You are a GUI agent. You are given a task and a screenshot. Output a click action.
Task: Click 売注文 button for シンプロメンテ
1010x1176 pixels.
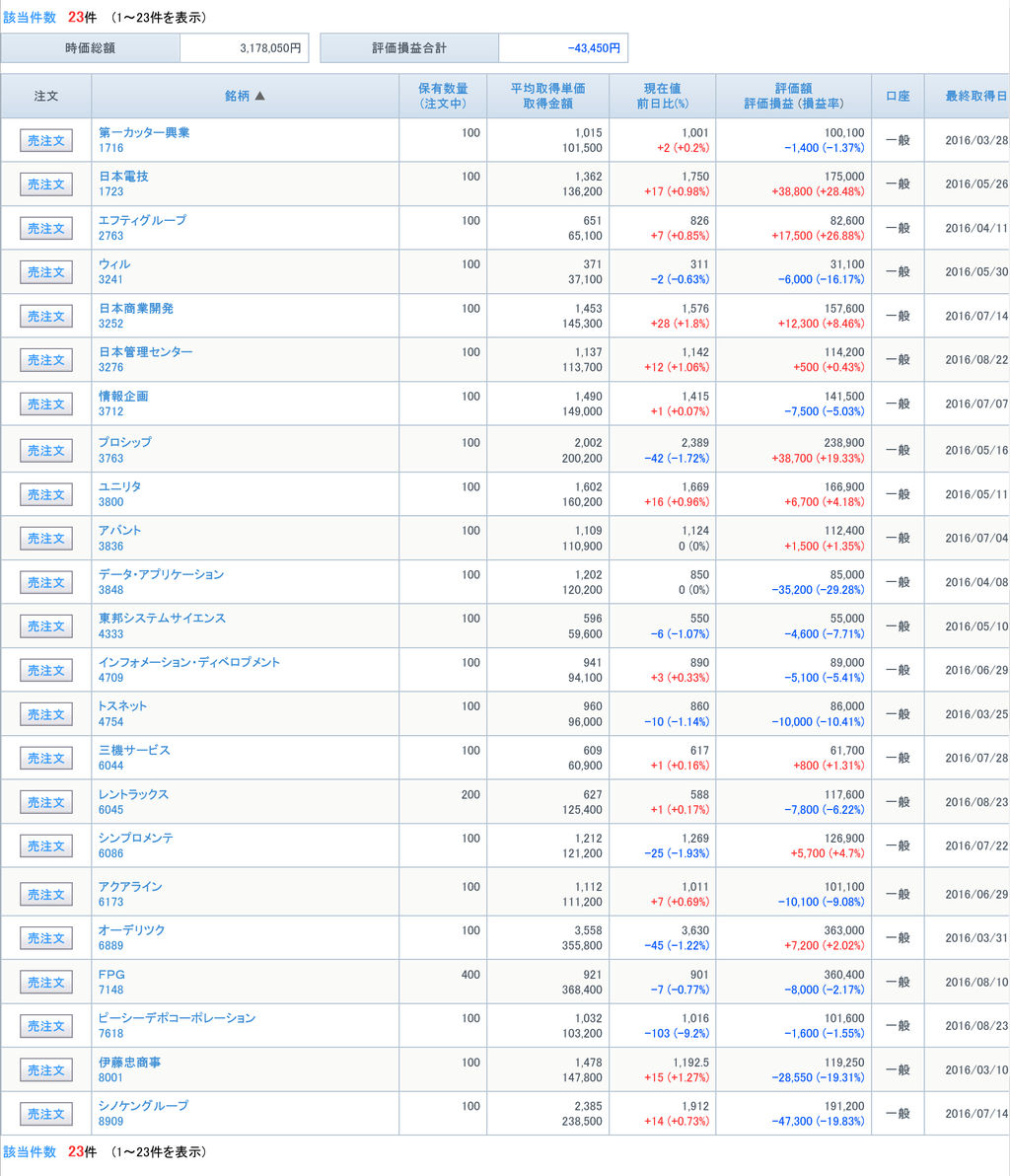tap(45, 846)
